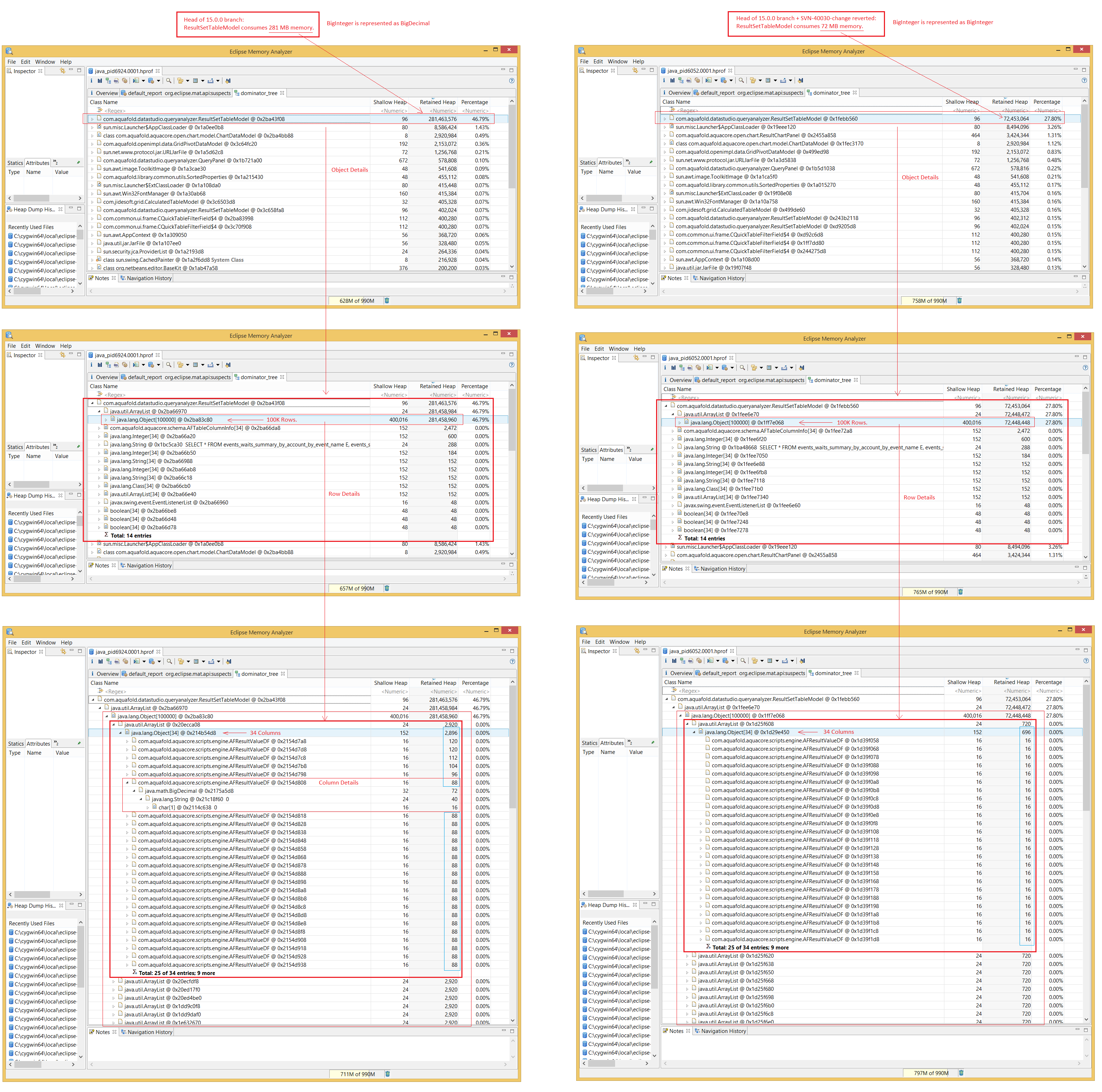Open Window menu in the 765M heap window

[x=618, y=349]
